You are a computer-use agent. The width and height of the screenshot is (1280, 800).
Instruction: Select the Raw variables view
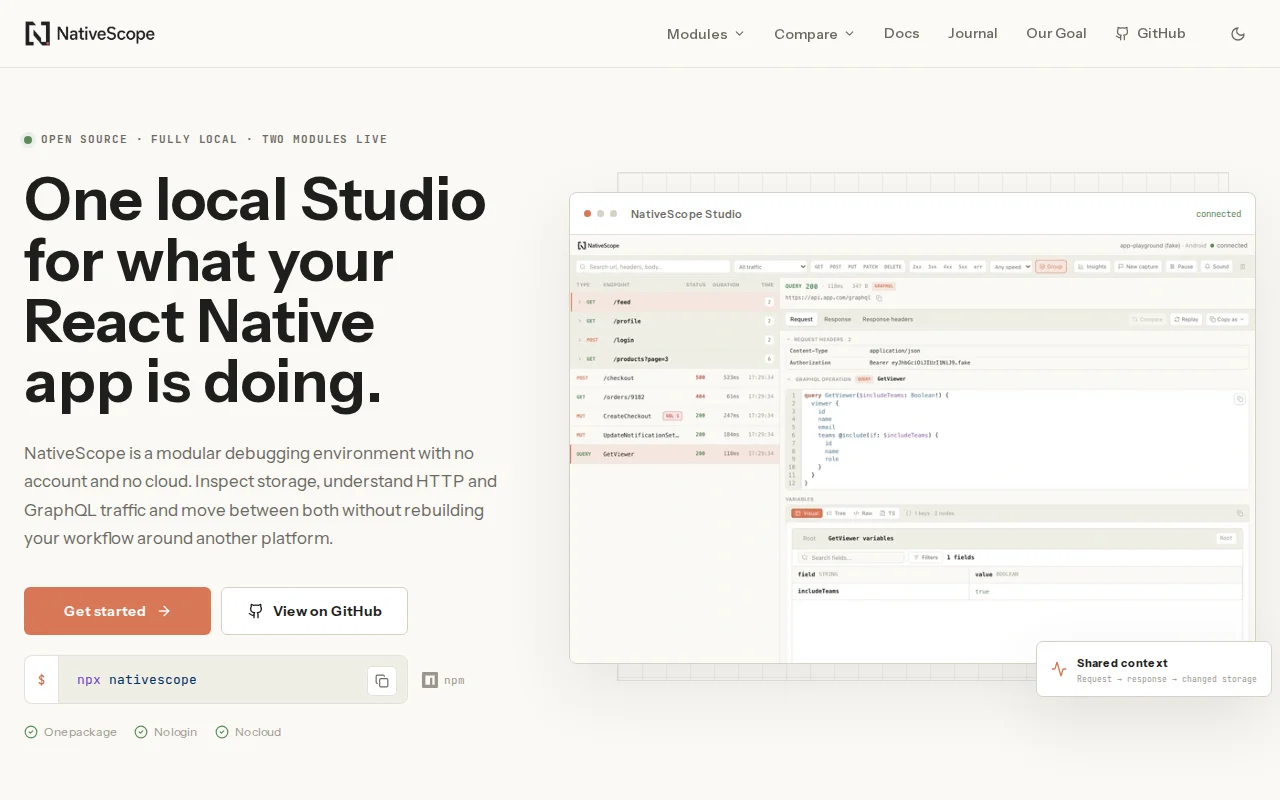click(x=863, y=513)
